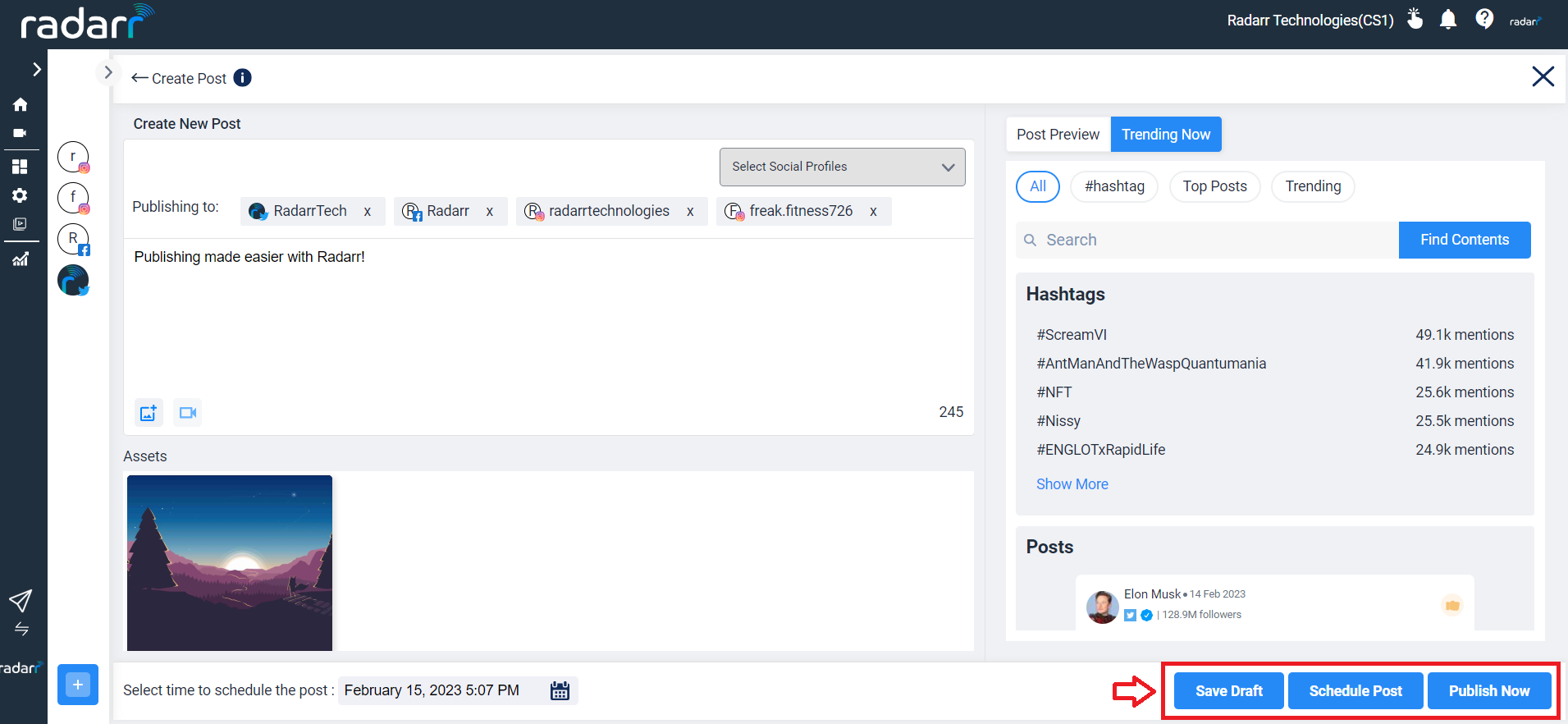Remove freak.fitness726 profile chip
Screen dimensions: 1568x724
[873, 212]
